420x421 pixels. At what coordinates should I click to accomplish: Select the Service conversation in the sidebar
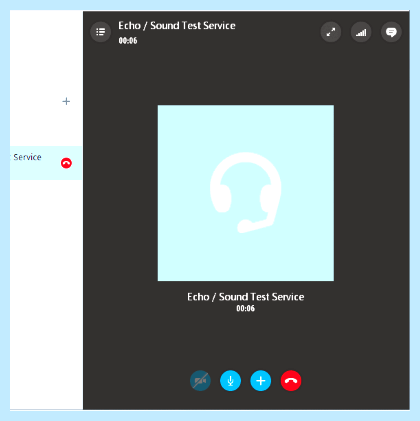coord(46,163)
